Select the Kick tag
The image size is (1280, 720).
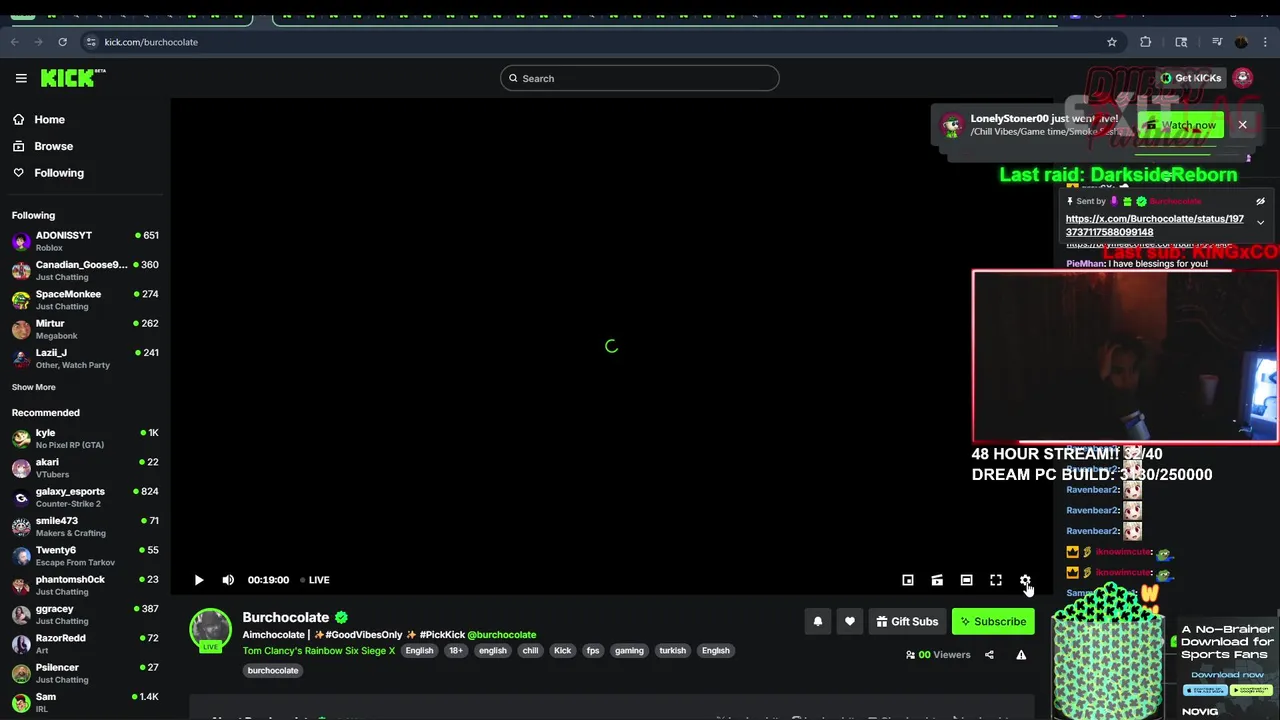[563, 651]
